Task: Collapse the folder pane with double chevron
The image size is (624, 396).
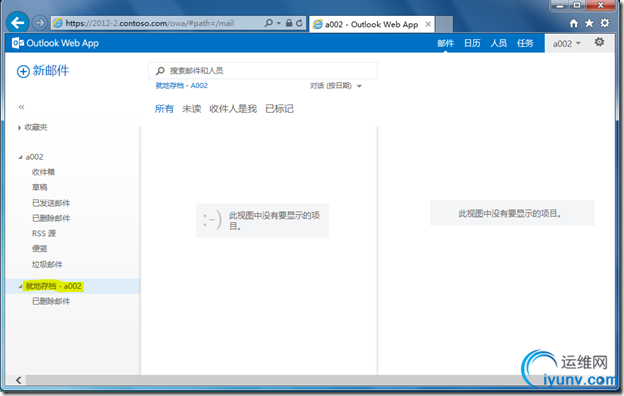Action: coord(21,107)
